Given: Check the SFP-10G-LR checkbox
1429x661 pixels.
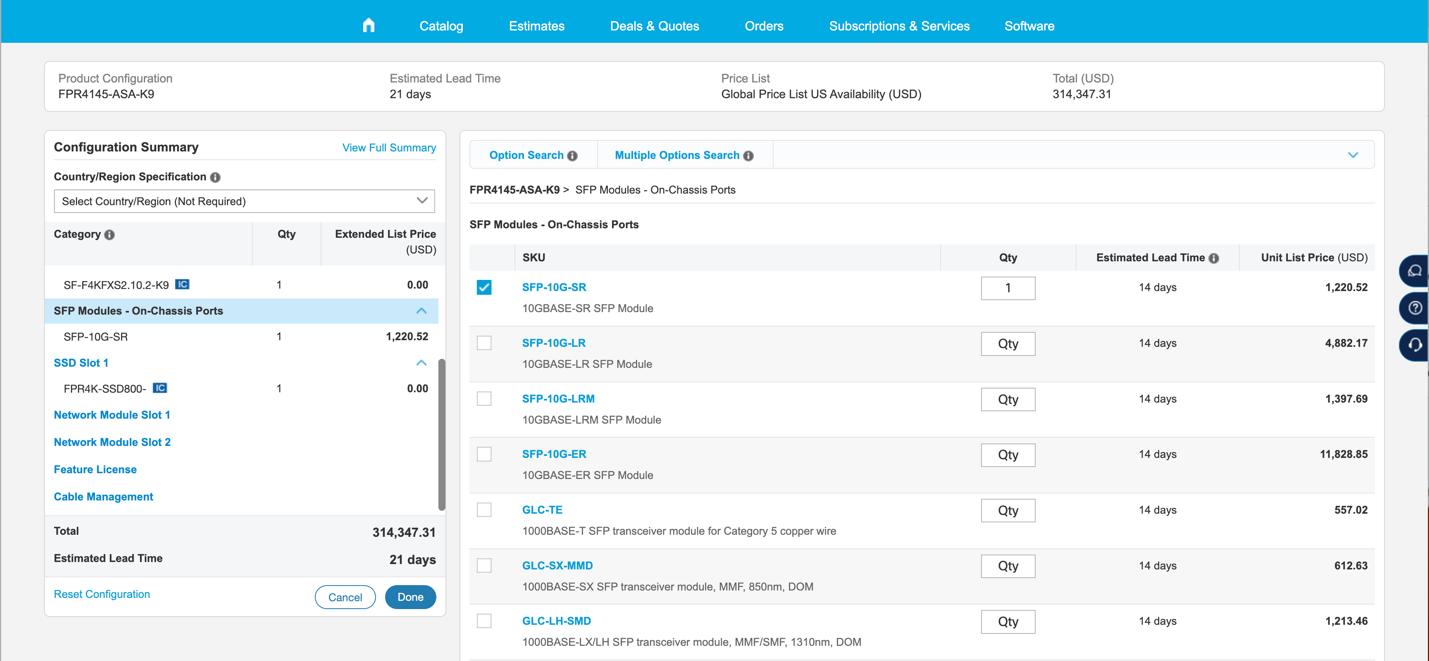Looking at the screenshot, I should pyautogui.click(x=484, y=343).
